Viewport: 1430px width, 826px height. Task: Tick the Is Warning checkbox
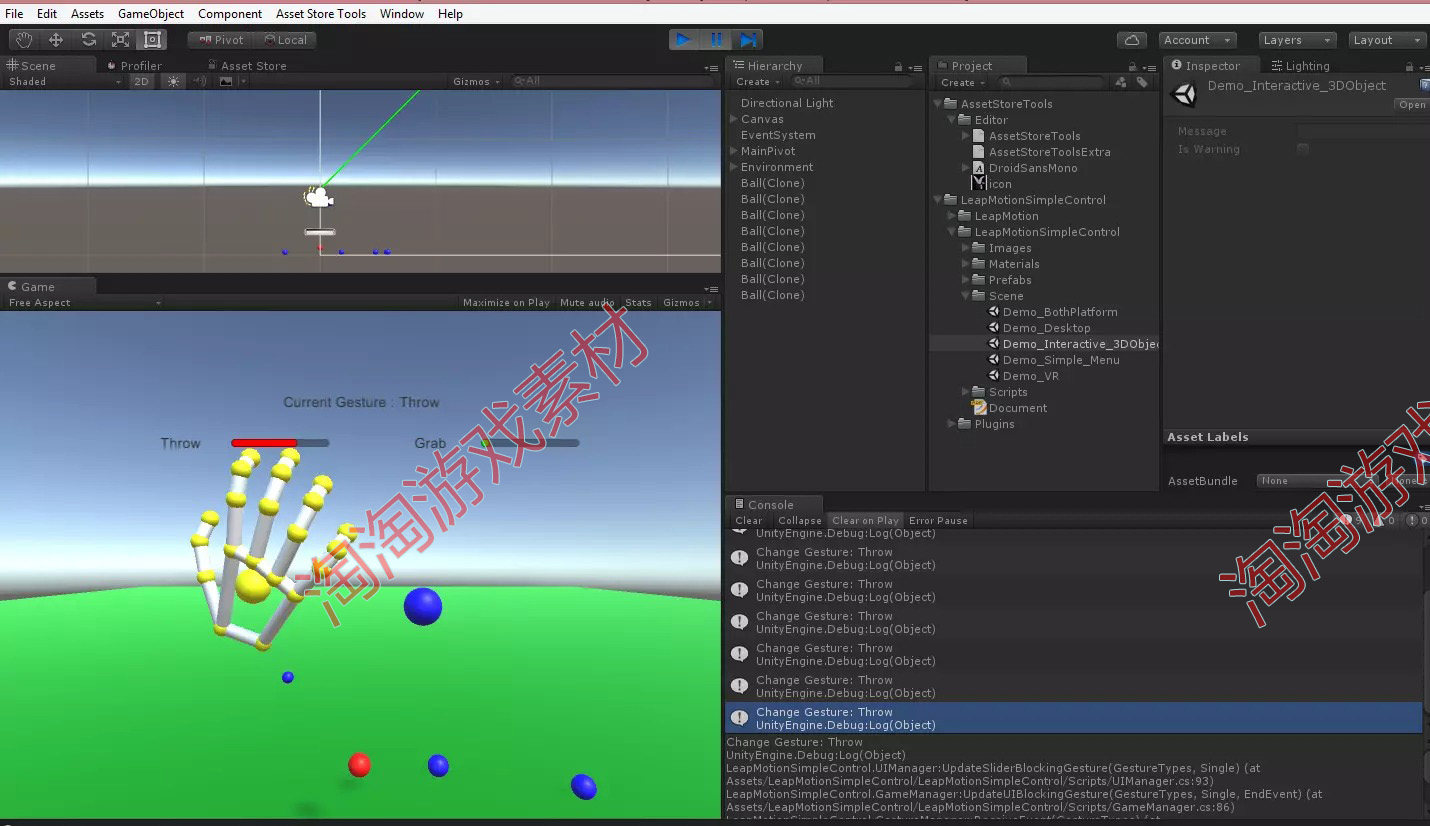click(1302, 149)
